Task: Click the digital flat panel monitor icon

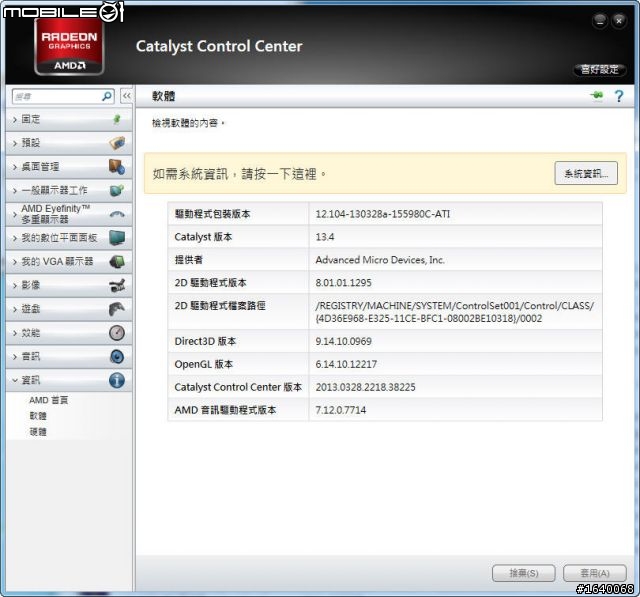Action: point(117,237)
